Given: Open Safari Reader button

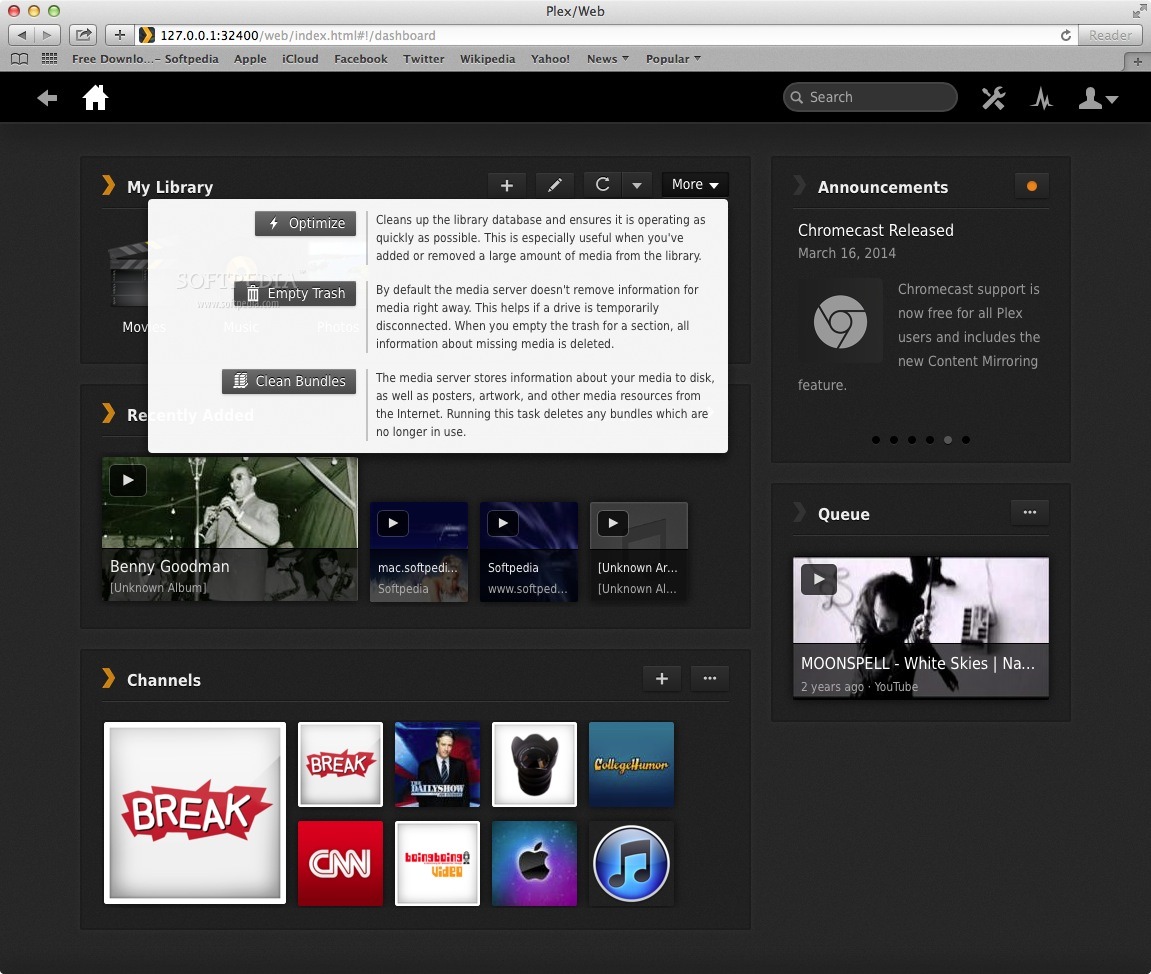Looking at the screenshot, I should (1110, 35).
